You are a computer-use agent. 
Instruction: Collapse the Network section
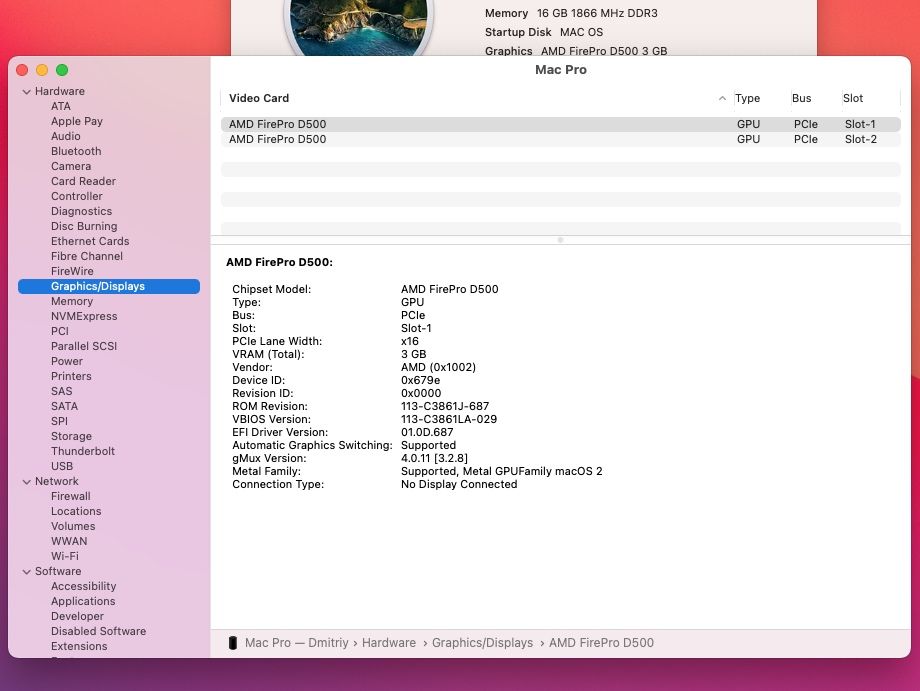point(26,482)
